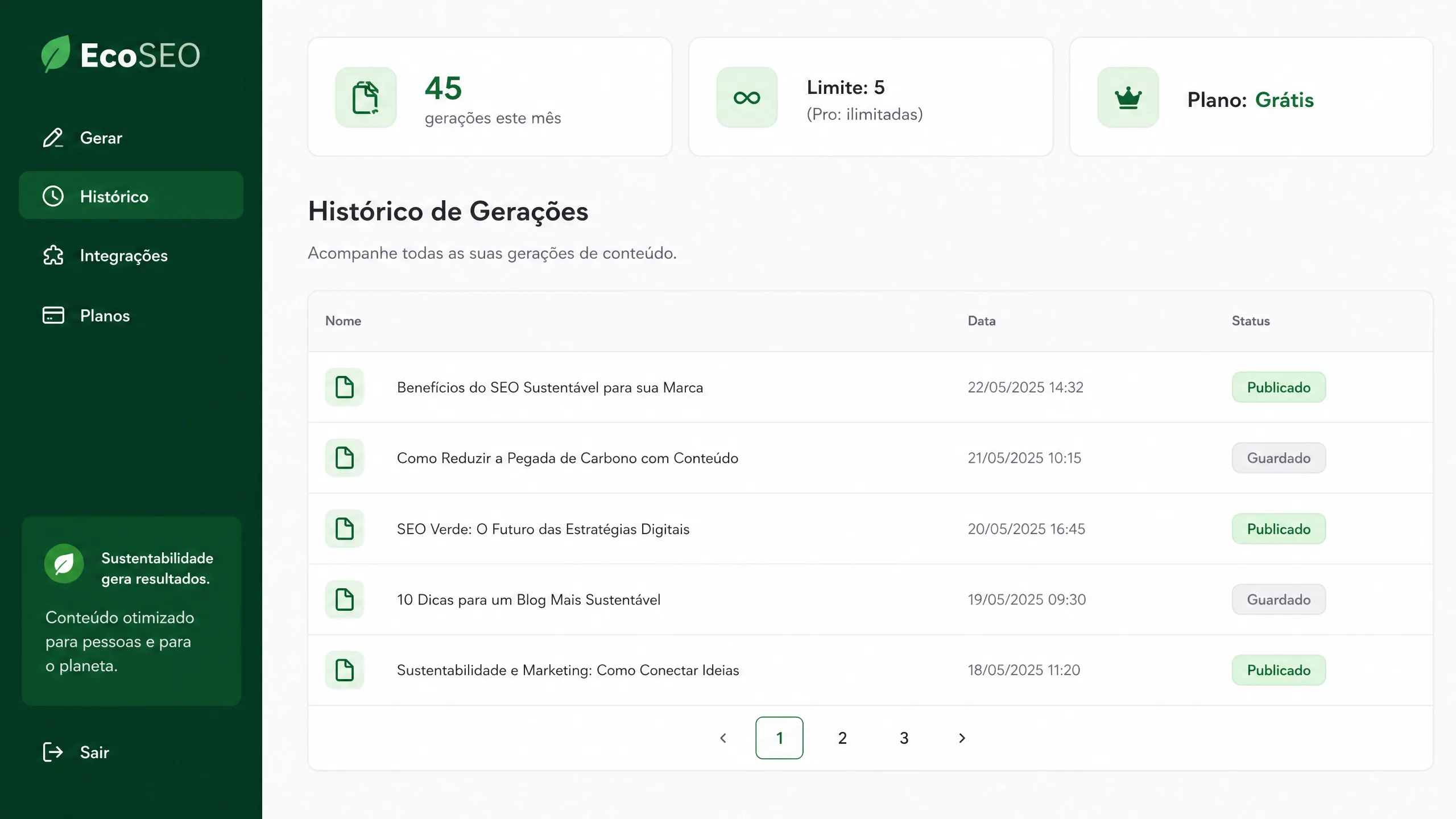This screenshot has height=819, width=1456.
Task: Click the Nome column header
Action: [343, 321]
